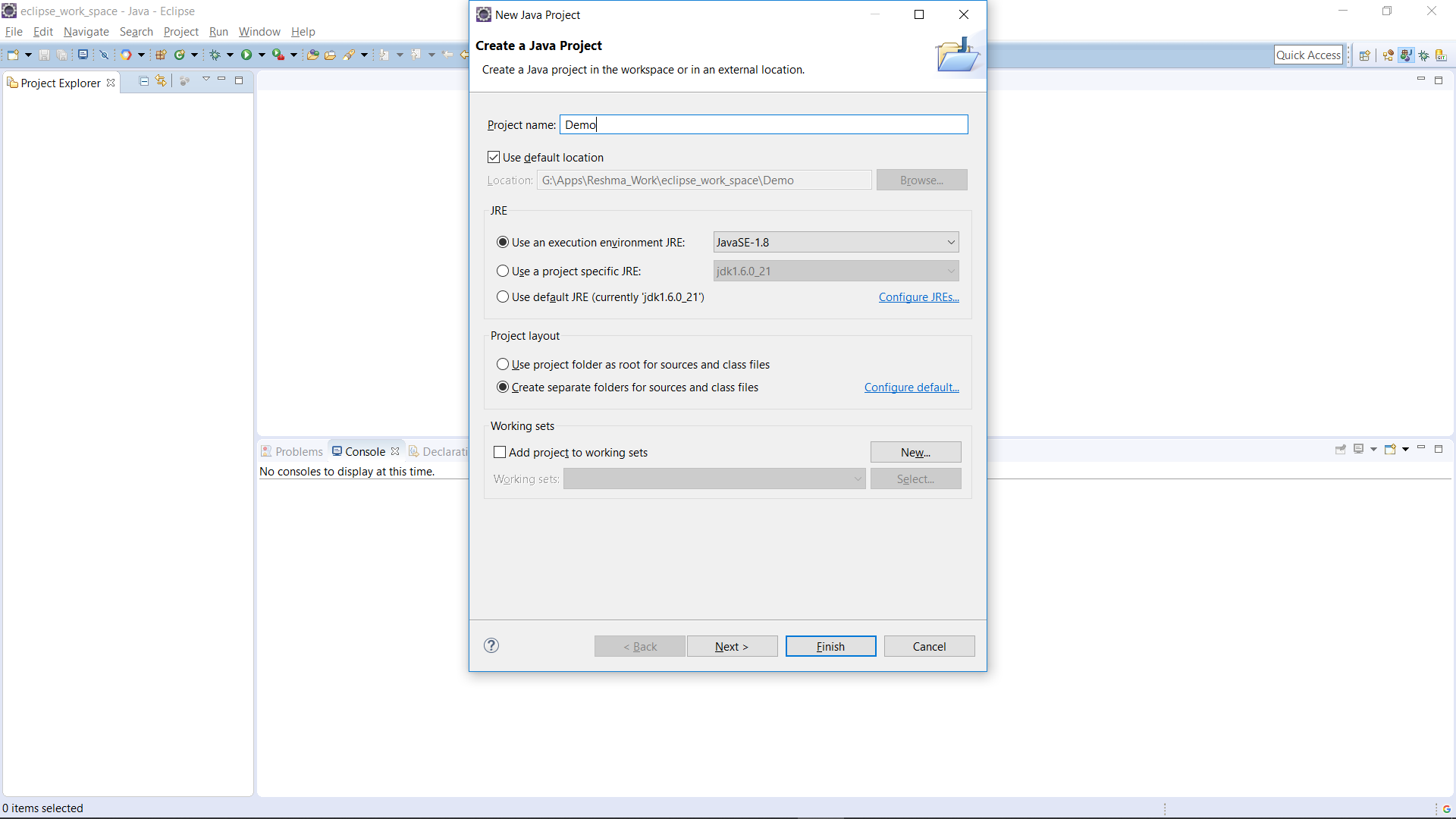Switch to the Debug perspective icon
Image resolution: width=1456 pixels, height=819 pixels.
click(x=1424, y=55)
